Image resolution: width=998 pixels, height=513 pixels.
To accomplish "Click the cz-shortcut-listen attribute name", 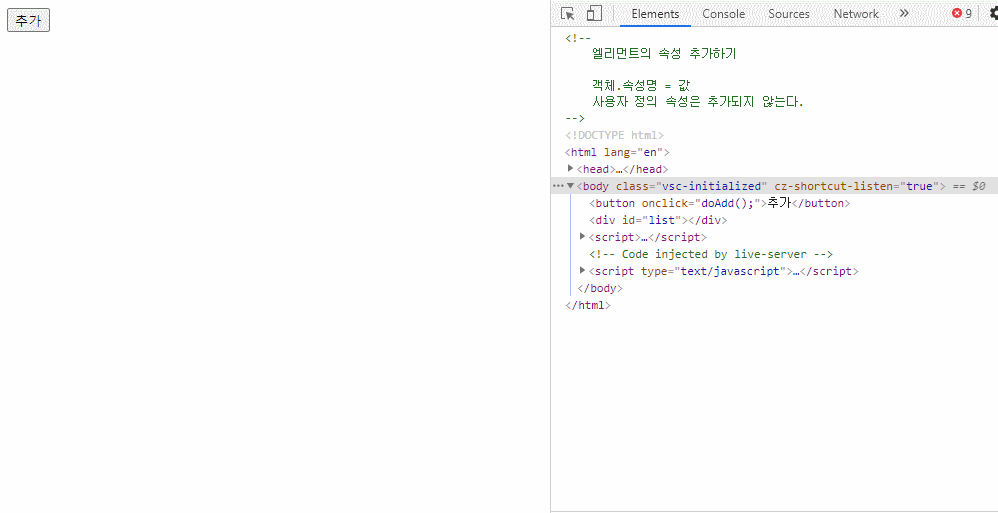I will (x=836, y=186).
